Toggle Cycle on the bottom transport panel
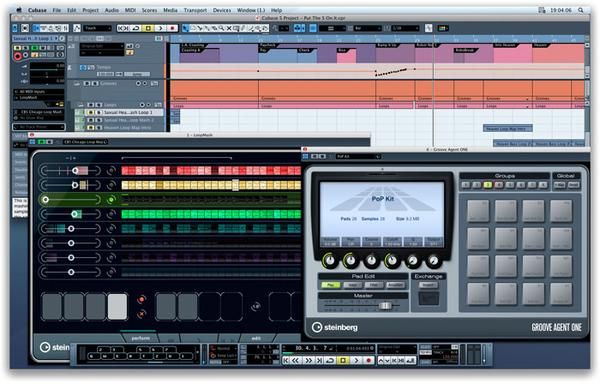Image resolution: width=600 pixels, height=384 pixels. (x=330, y=360)
